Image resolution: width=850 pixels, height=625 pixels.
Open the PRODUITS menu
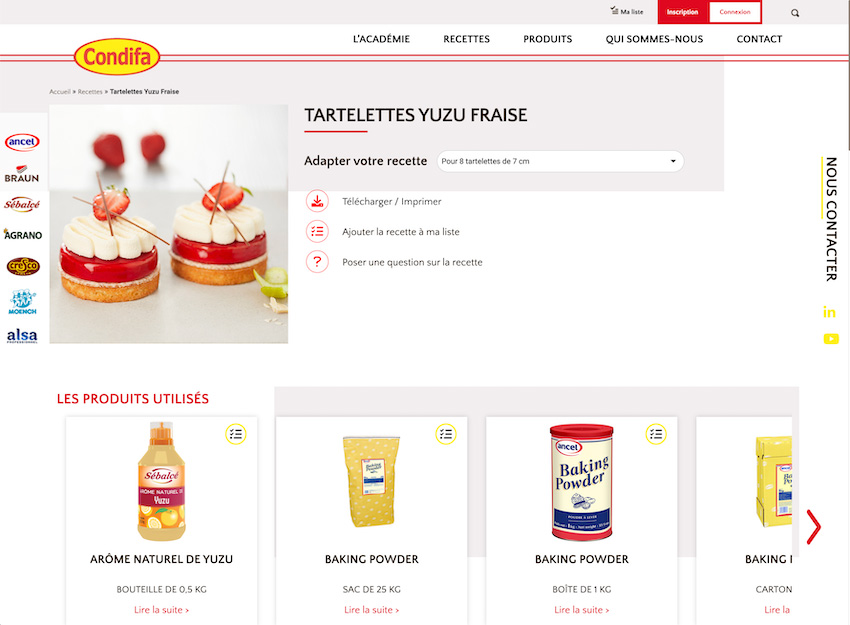(548, 39)
